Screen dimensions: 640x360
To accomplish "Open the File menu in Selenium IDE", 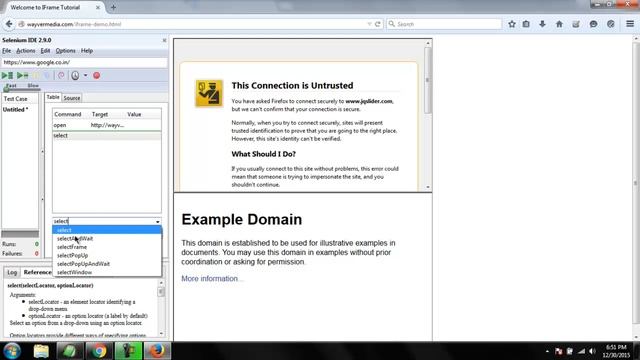I will tap(7, 51).
